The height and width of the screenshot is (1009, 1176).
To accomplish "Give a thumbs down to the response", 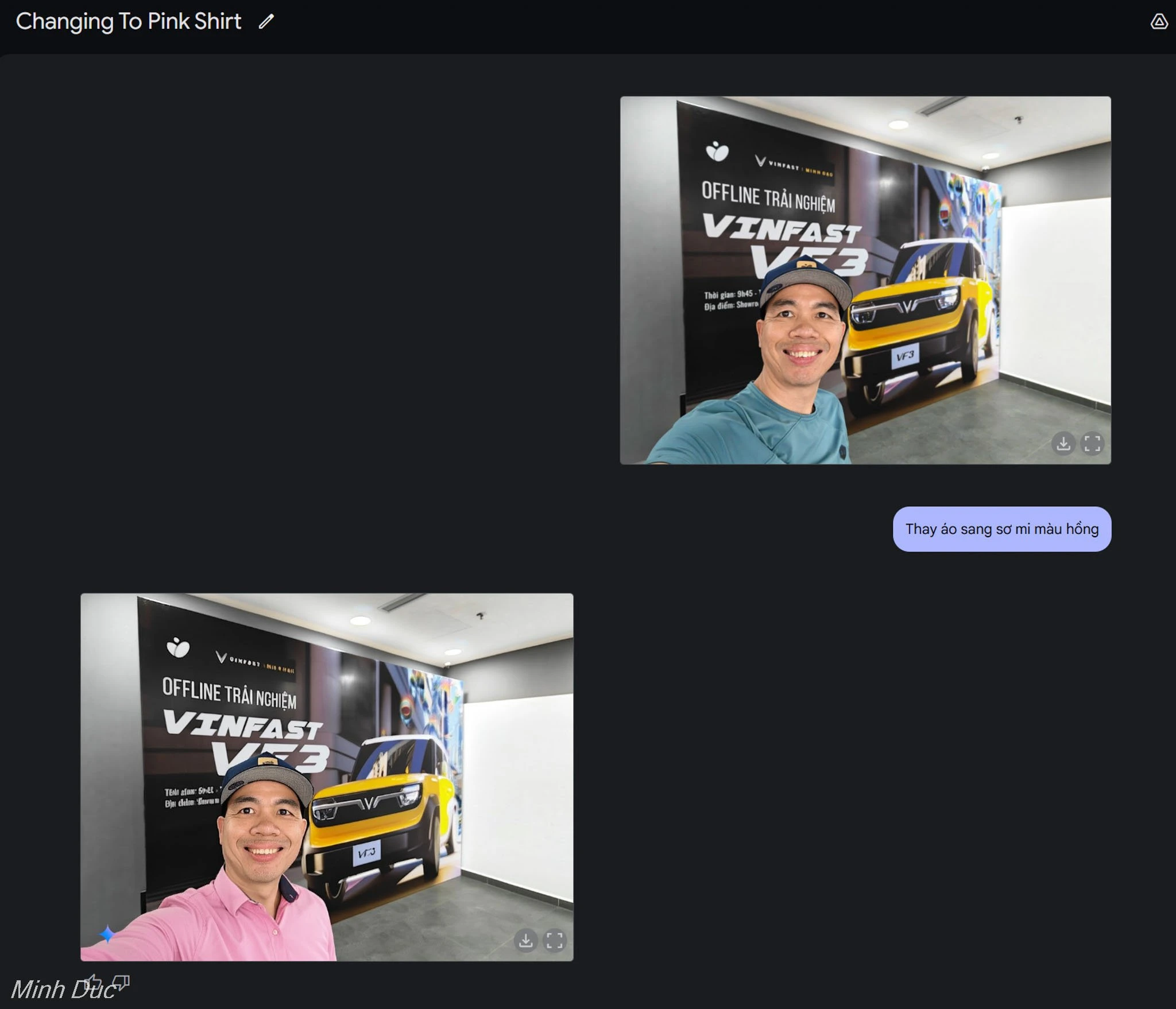I will click(121, 983).
